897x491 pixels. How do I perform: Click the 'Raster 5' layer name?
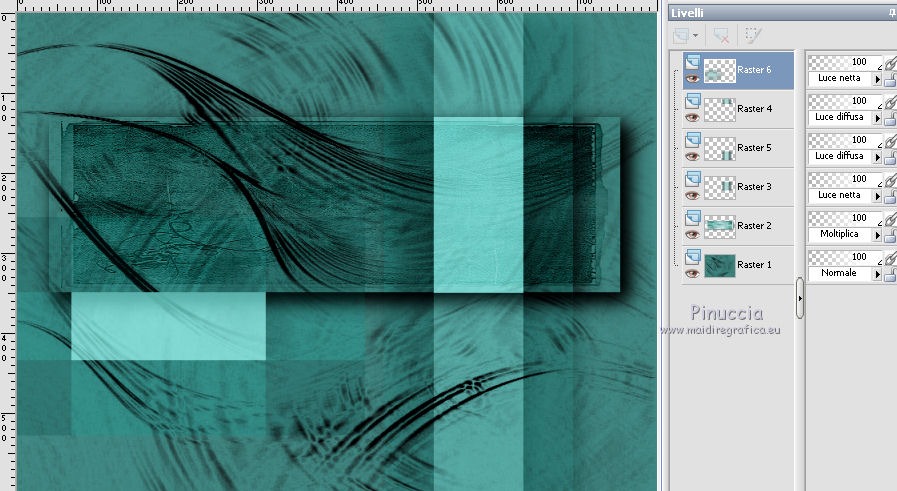pyautogui.click(x=754, y=148)
